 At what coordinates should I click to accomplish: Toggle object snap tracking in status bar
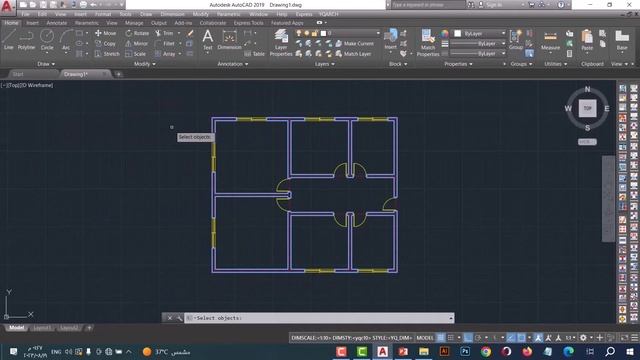tap(511, 338)
